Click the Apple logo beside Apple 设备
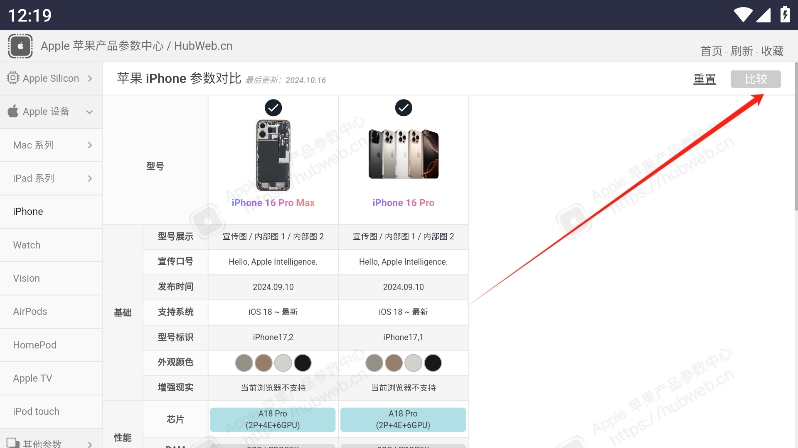 point(13,111)
